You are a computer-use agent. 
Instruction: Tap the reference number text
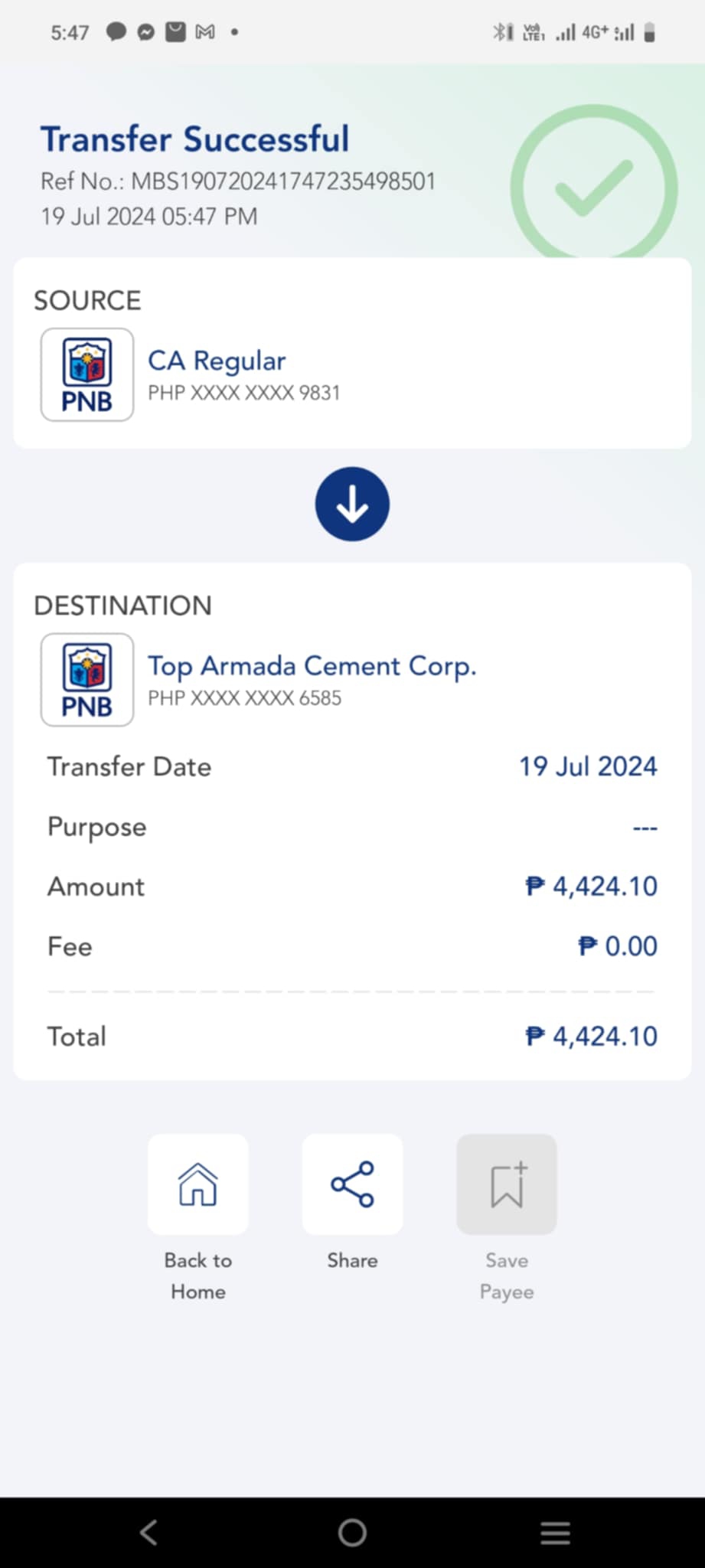(x=238, y=181)
